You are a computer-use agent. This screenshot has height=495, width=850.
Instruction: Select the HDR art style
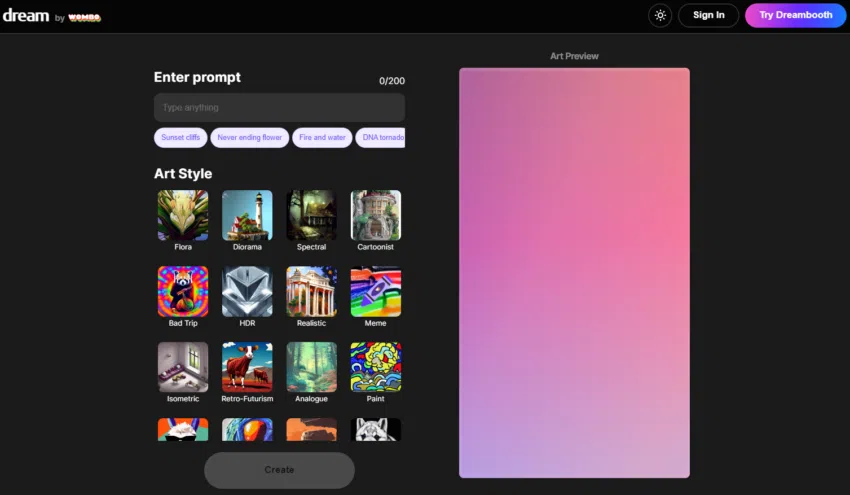click(247, 291)
